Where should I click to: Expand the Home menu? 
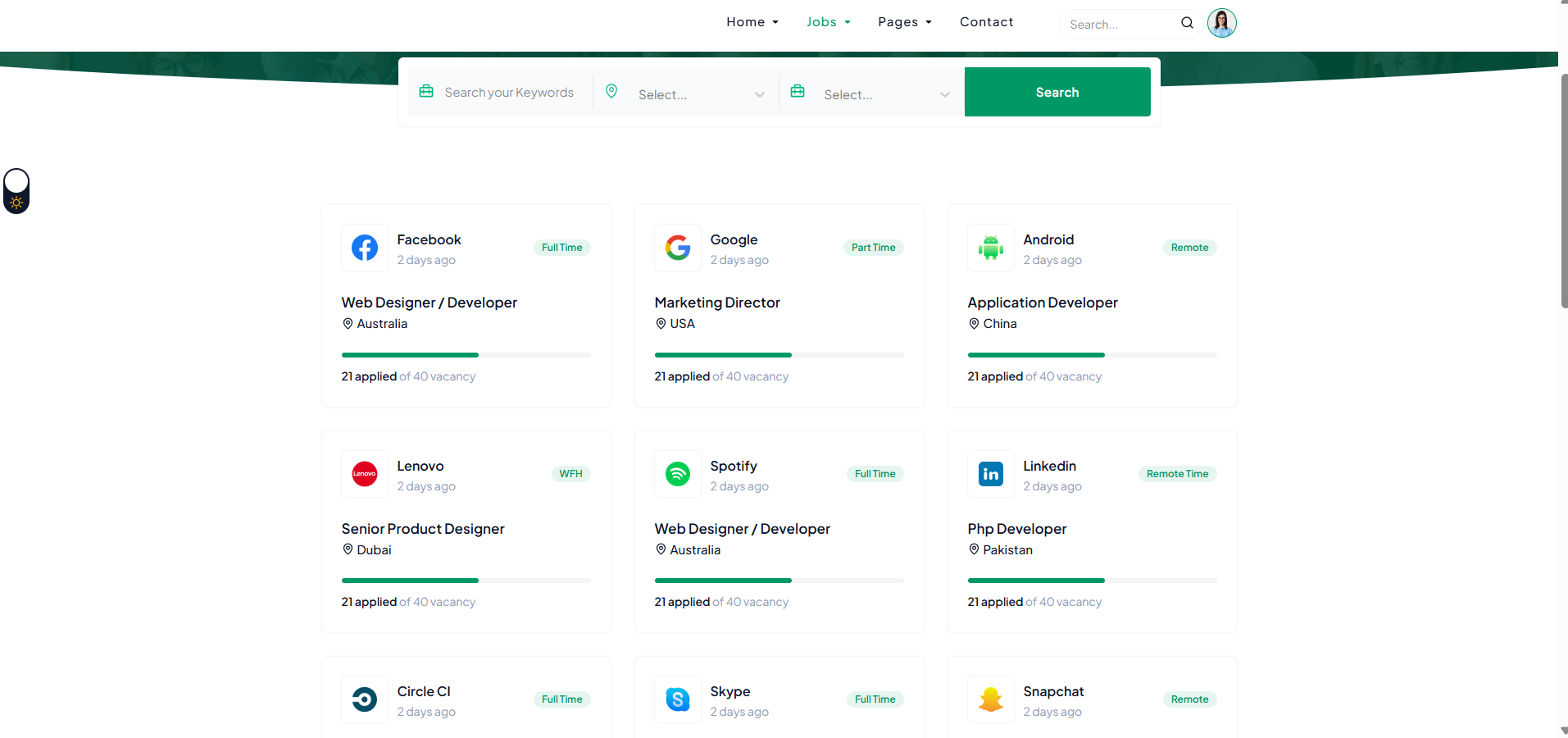tap(752, 22)
